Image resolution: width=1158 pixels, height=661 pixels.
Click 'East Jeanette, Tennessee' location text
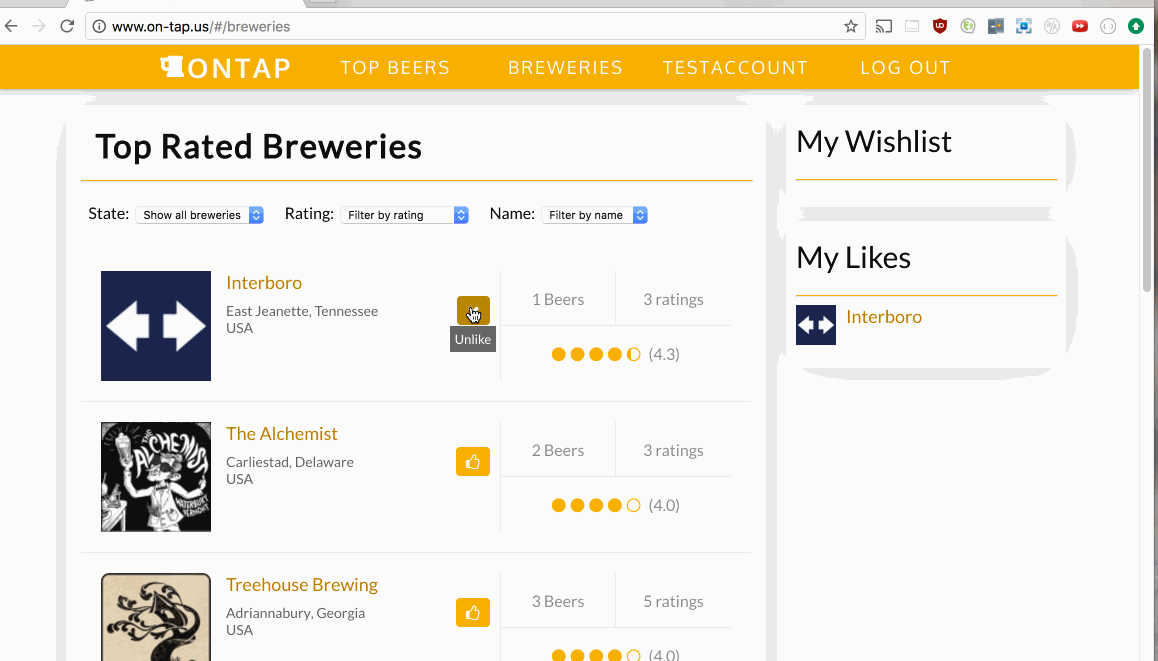(x=302, y=311)
